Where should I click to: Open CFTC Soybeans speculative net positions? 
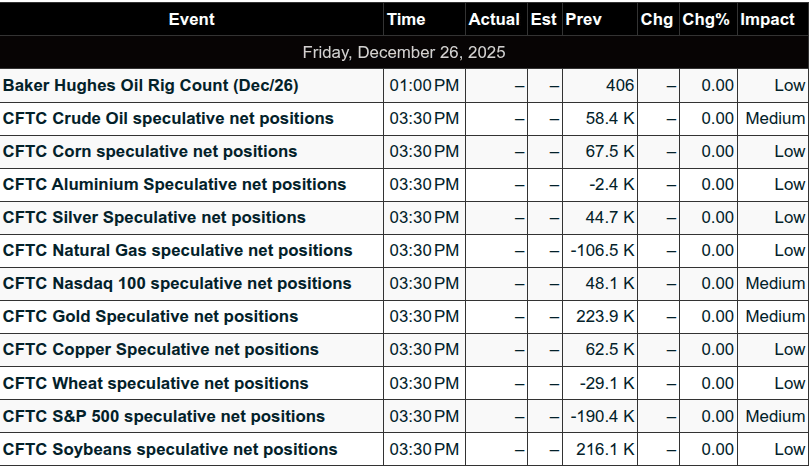pyautogui.click(x=170, y=449)
